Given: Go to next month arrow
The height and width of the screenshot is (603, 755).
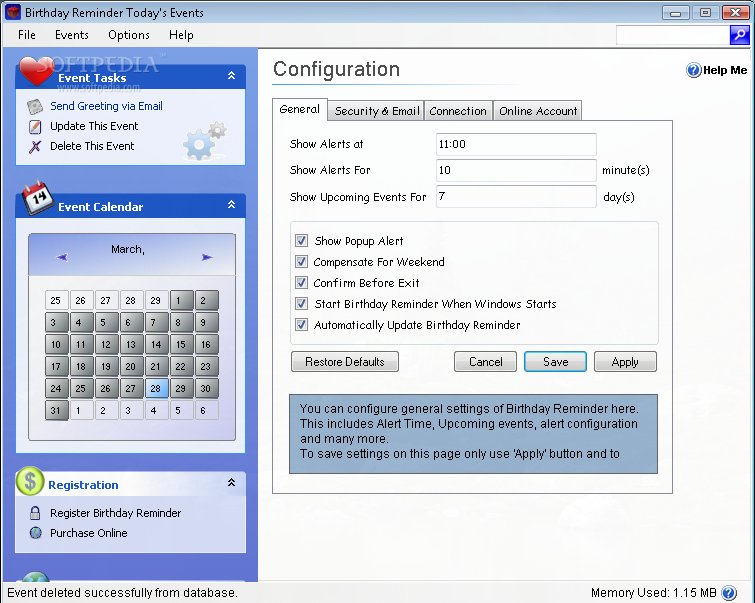Looking at the screenshot, I should (207, 257).
